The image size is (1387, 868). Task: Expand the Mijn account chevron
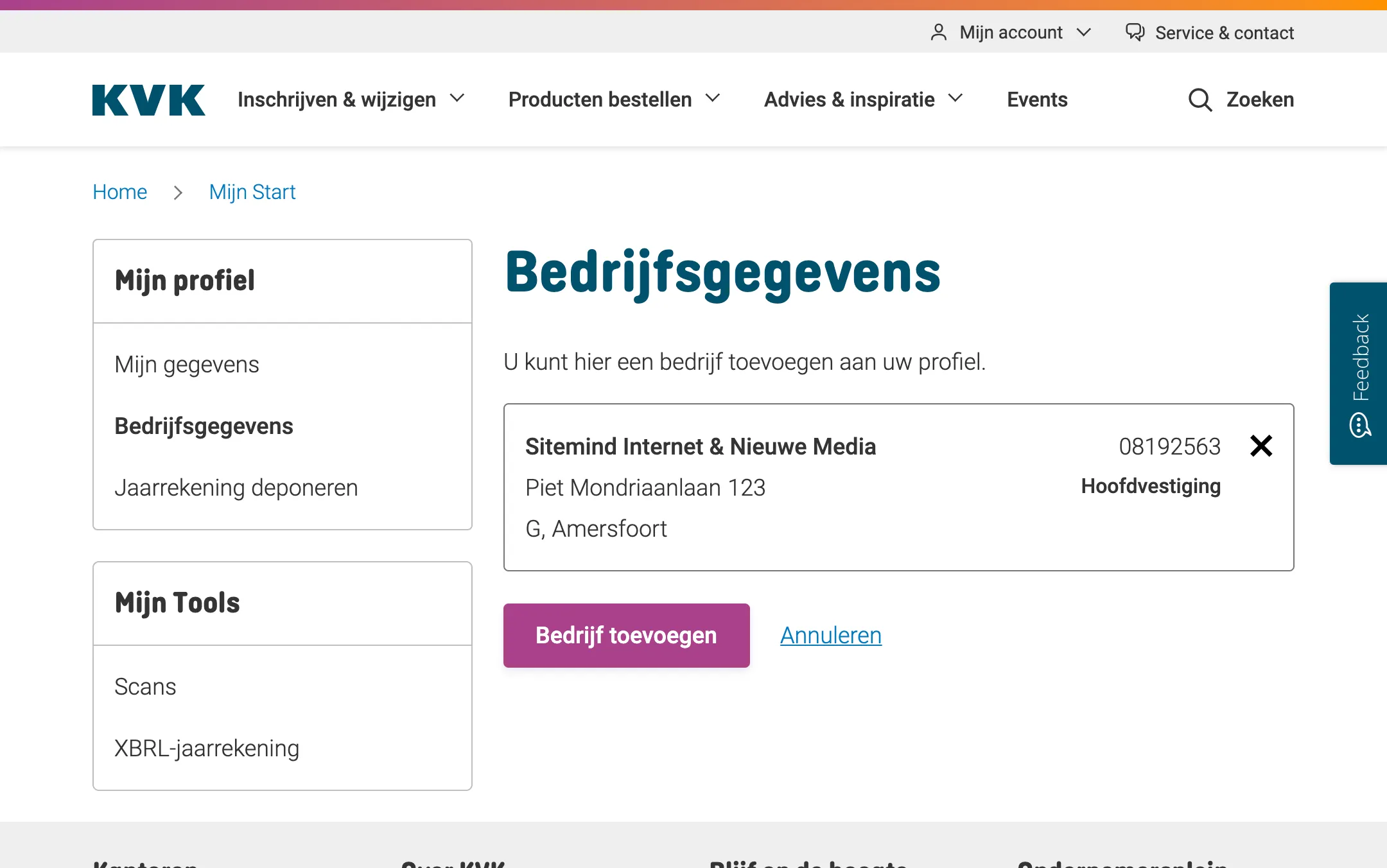1084,33
